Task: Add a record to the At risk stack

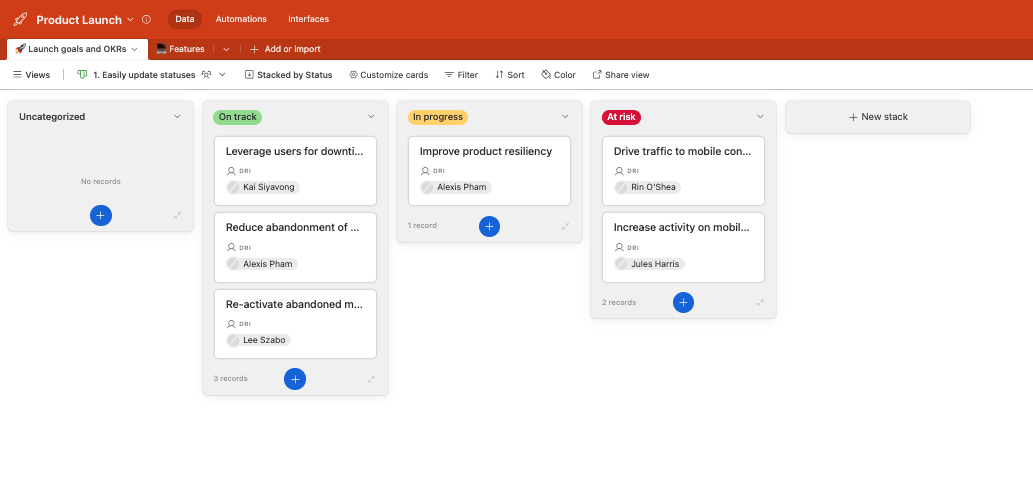Action: tap(683, 302)
